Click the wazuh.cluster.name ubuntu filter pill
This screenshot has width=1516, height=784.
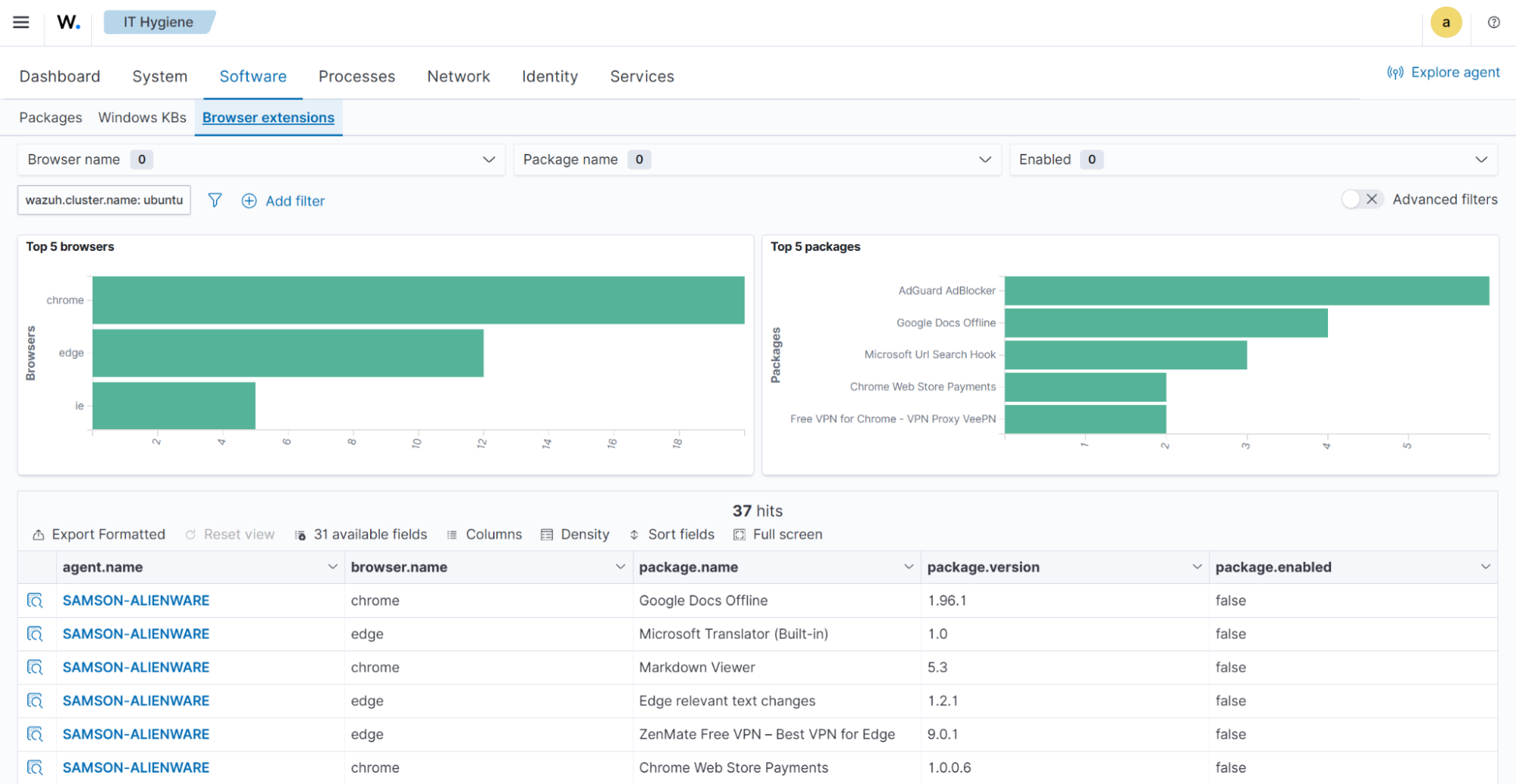[x=103, y=199]
